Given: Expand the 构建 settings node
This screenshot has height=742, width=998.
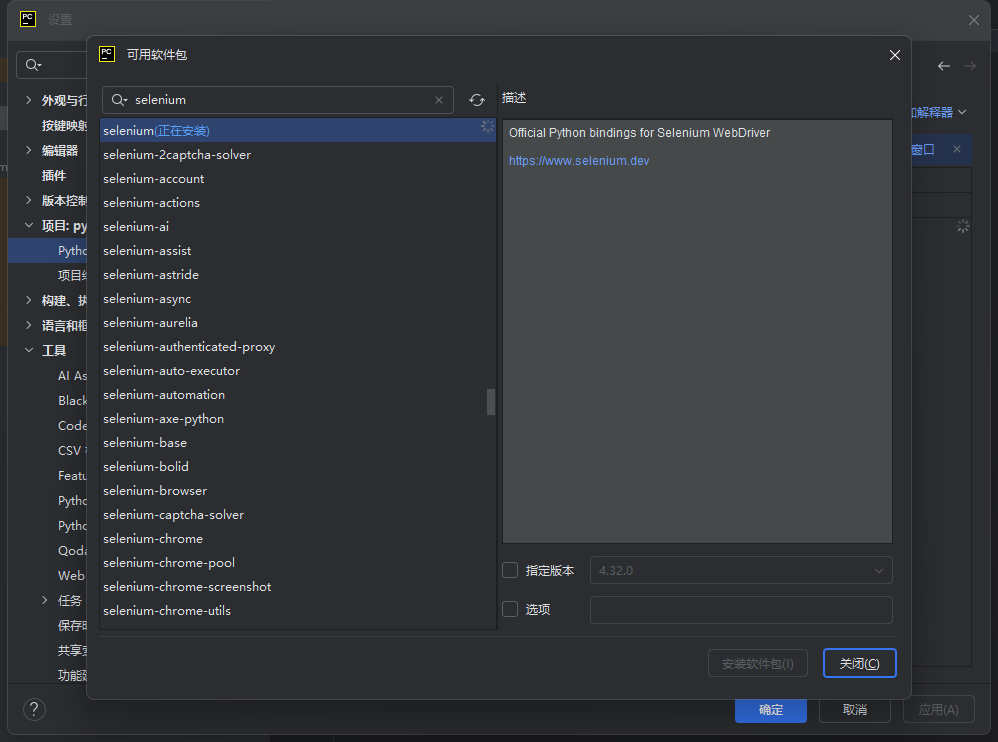Looking at the screenshot, I should 29,300.
